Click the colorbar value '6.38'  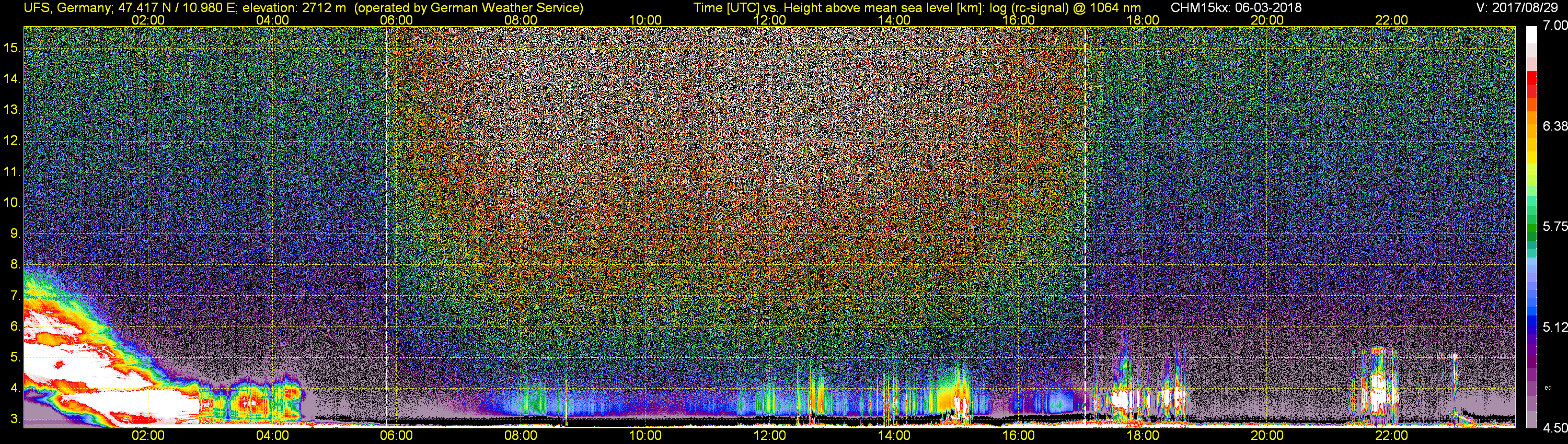click(x=1554, y=126)
